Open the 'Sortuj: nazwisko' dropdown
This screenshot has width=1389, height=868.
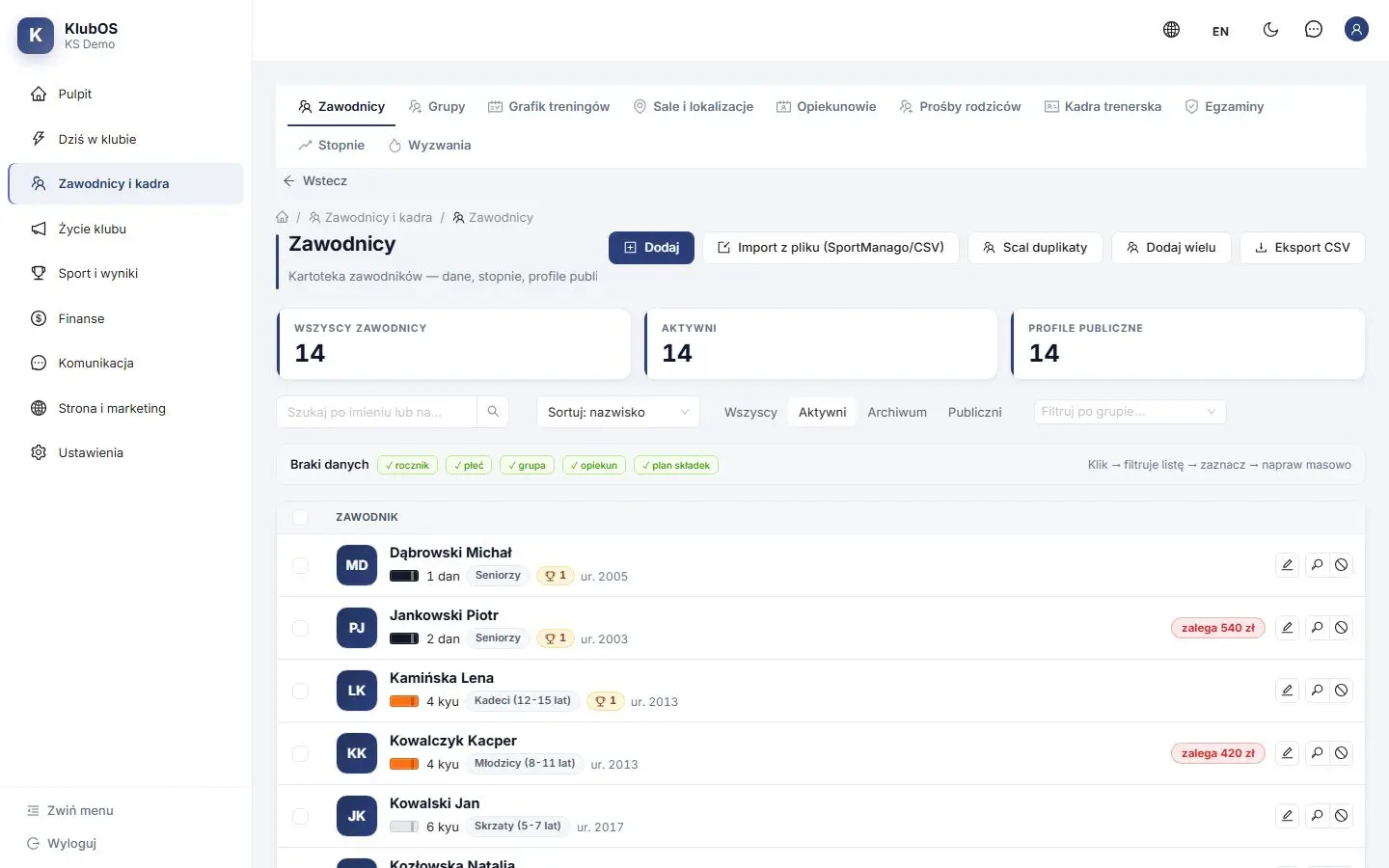618,412
